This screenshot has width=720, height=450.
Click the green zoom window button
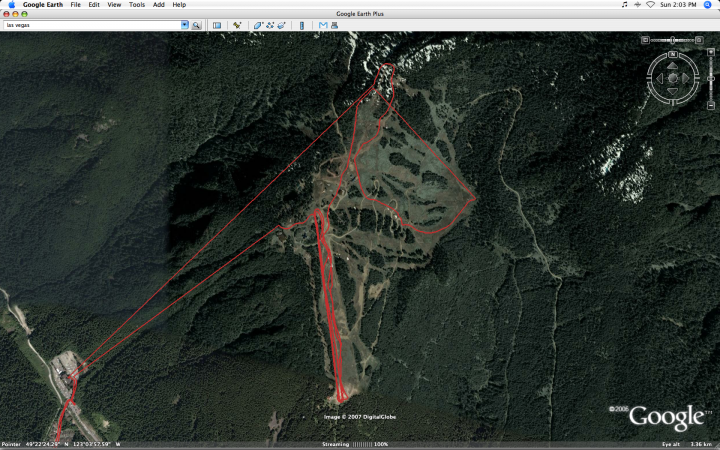point(24,14)
